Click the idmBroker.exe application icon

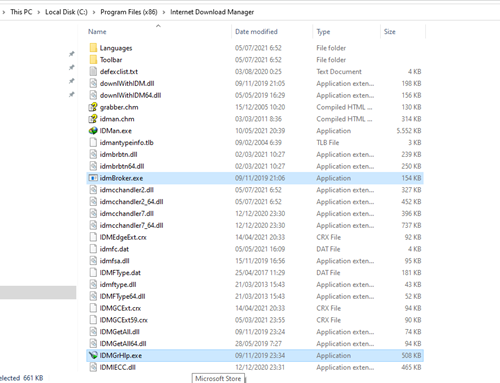[x=93, y=178]
